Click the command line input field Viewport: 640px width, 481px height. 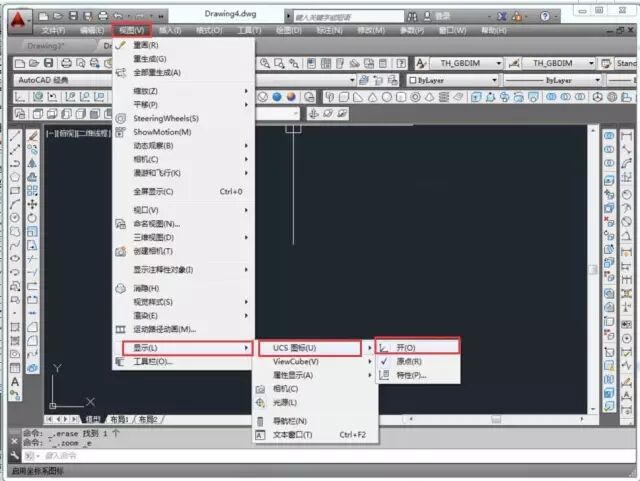[x=329, y=456]
